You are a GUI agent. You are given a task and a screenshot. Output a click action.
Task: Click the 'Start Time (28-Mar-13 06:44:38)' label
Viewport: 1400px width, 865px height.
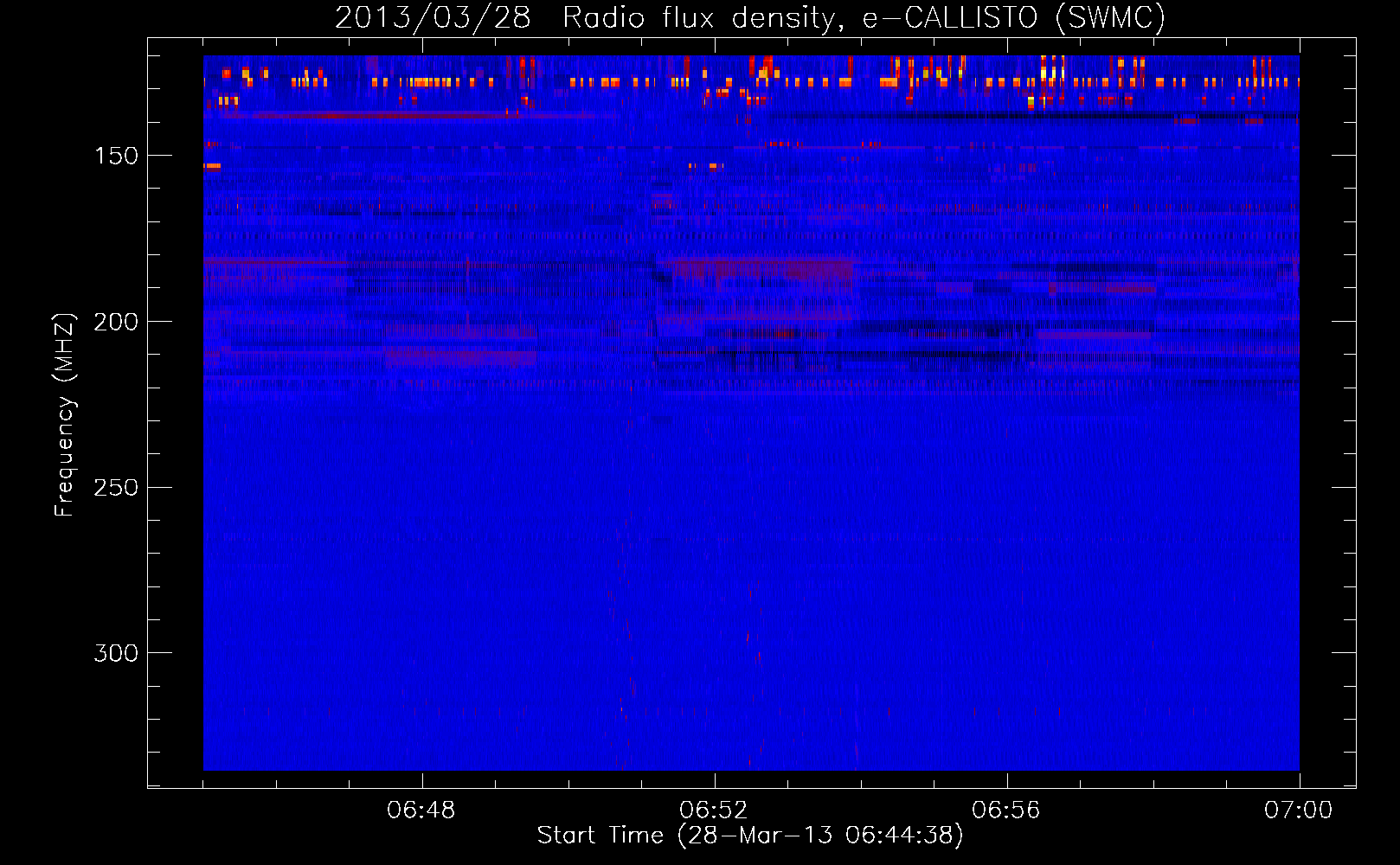(x=750, y=836)
